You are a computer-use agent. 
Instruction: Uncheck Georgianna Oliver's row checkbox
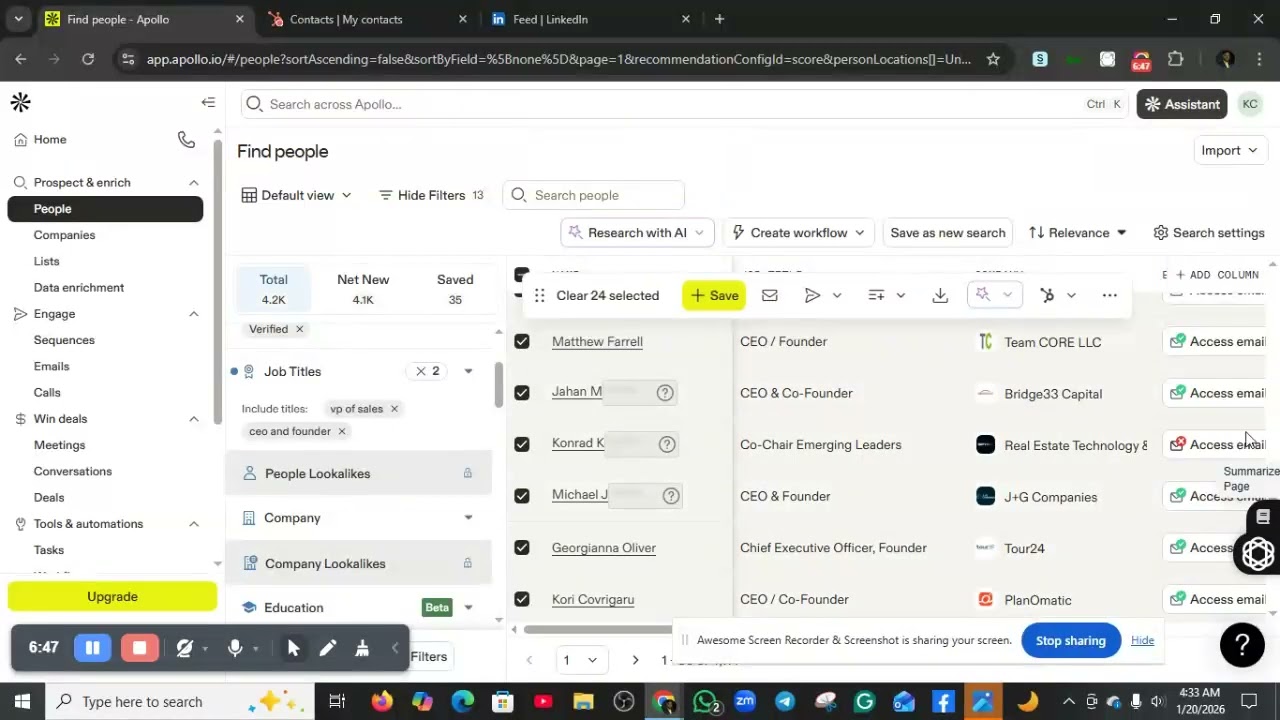click(522, 548)
